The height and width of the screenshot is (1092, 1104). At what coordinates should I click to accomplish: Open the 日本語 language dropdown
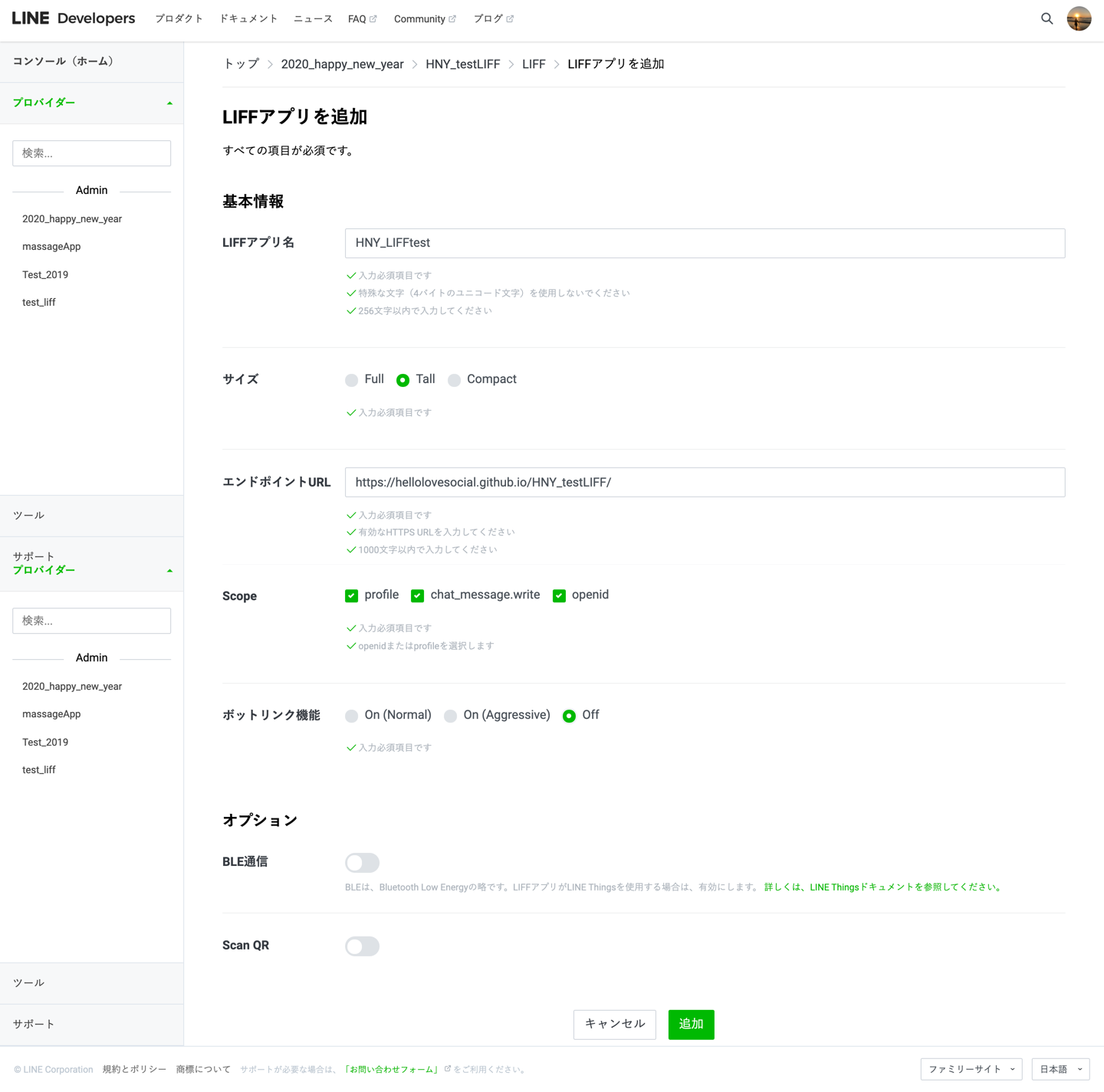(1061, 1069)
